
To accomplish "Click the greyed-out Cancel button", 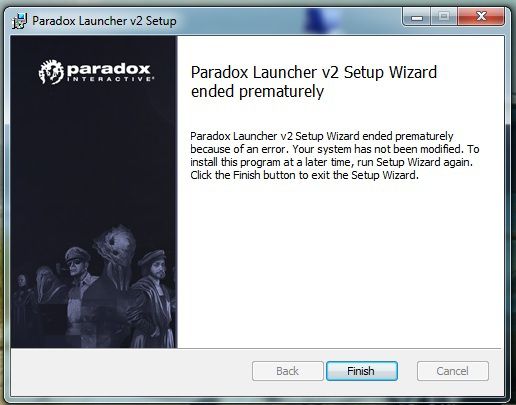I will (x=452, y=371).
